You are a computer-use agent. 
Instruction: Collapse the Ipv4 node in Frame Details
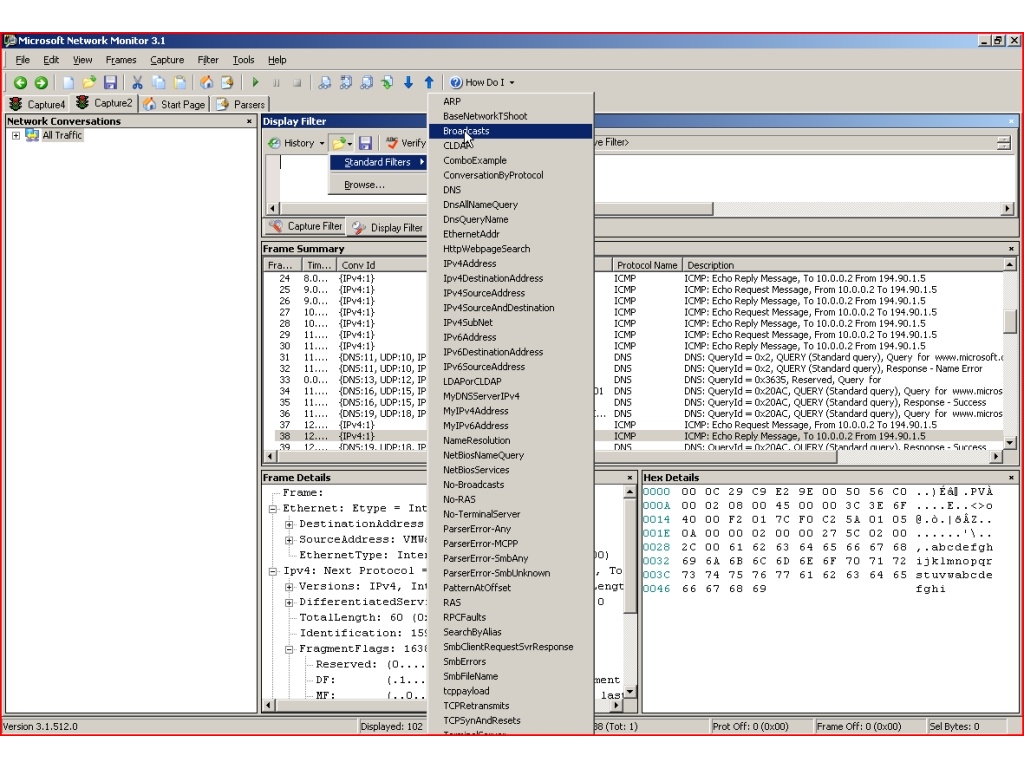pos(273,571)
